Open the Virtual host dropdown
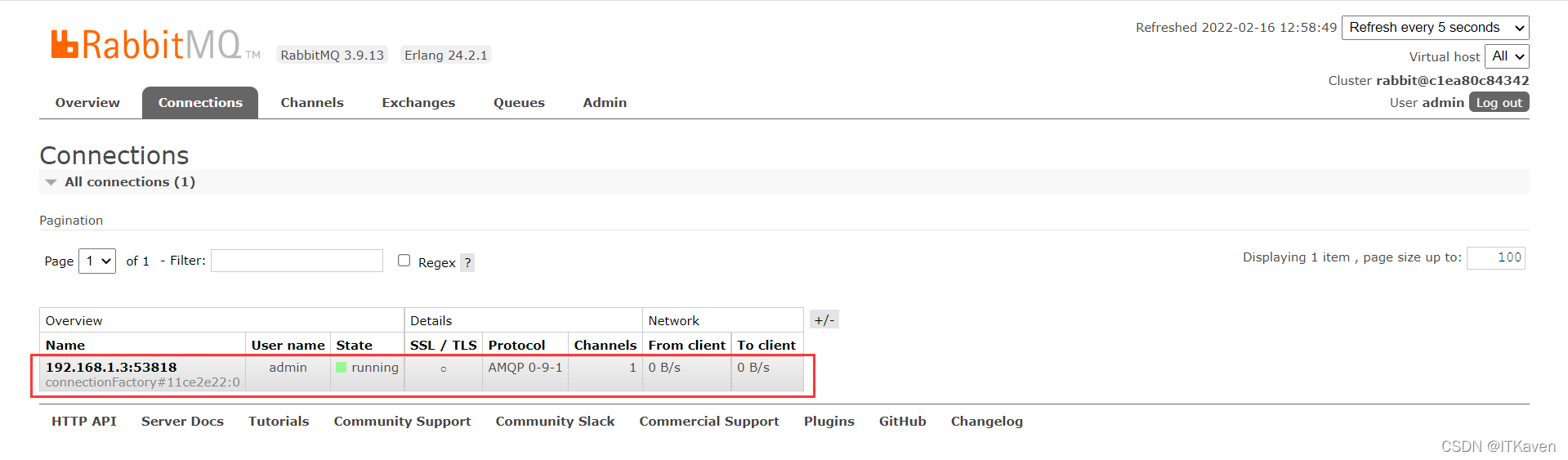This screenshot has height=460, width=1568. 1507,56
